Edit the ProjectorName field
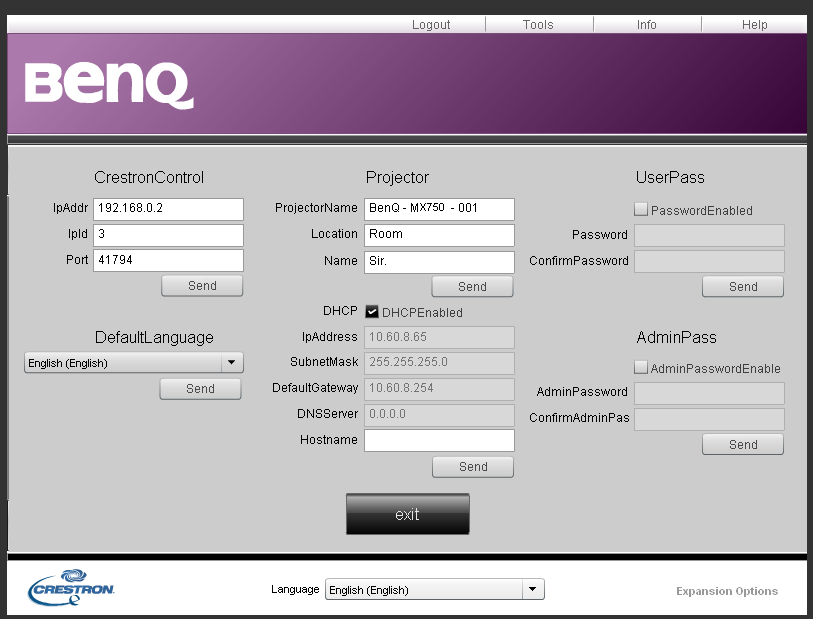Viewport: 813px width, 619px height. click(x=439, y=209)
